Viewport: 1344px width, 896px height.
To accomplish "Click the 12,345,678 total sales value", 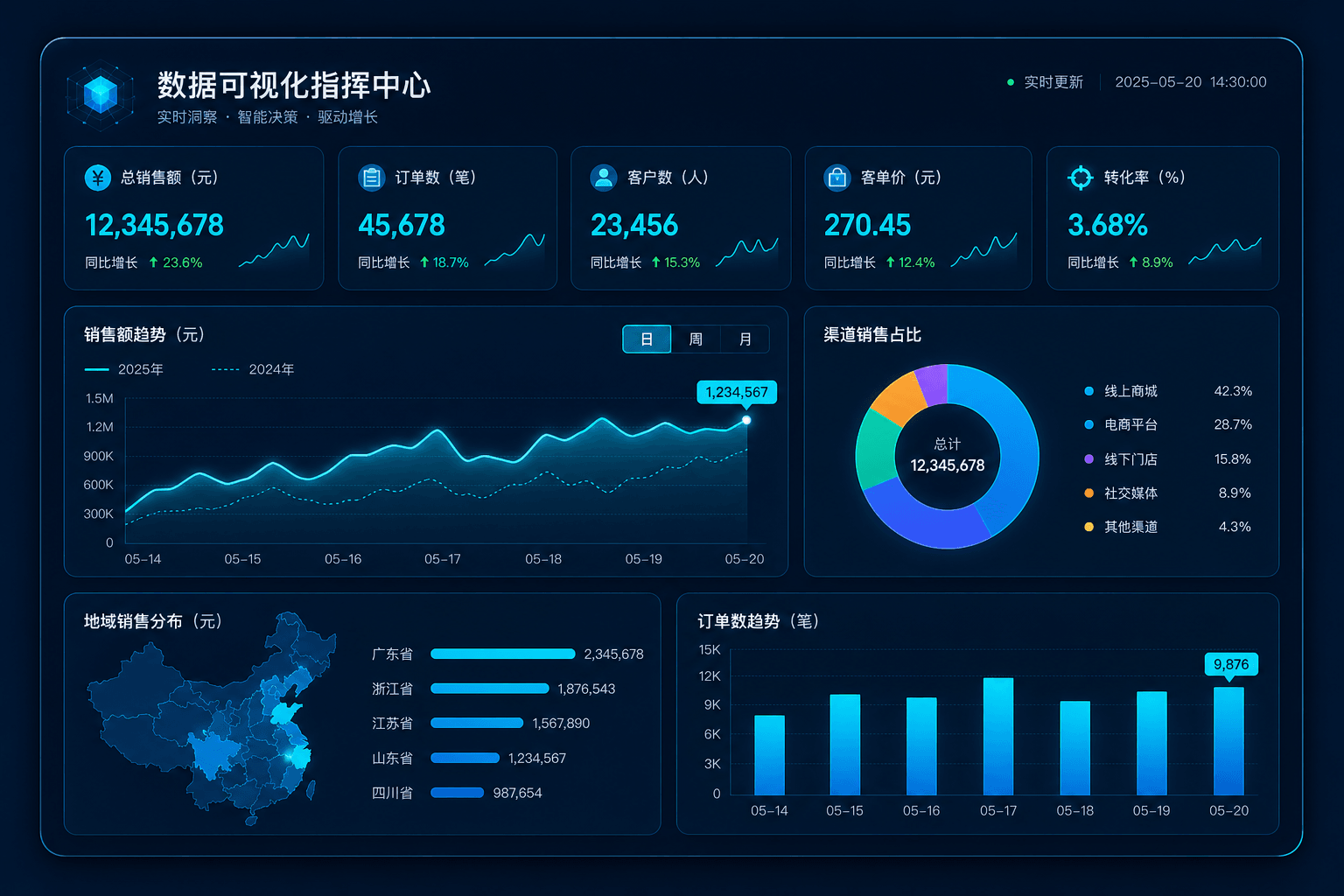I will (155, 226).
